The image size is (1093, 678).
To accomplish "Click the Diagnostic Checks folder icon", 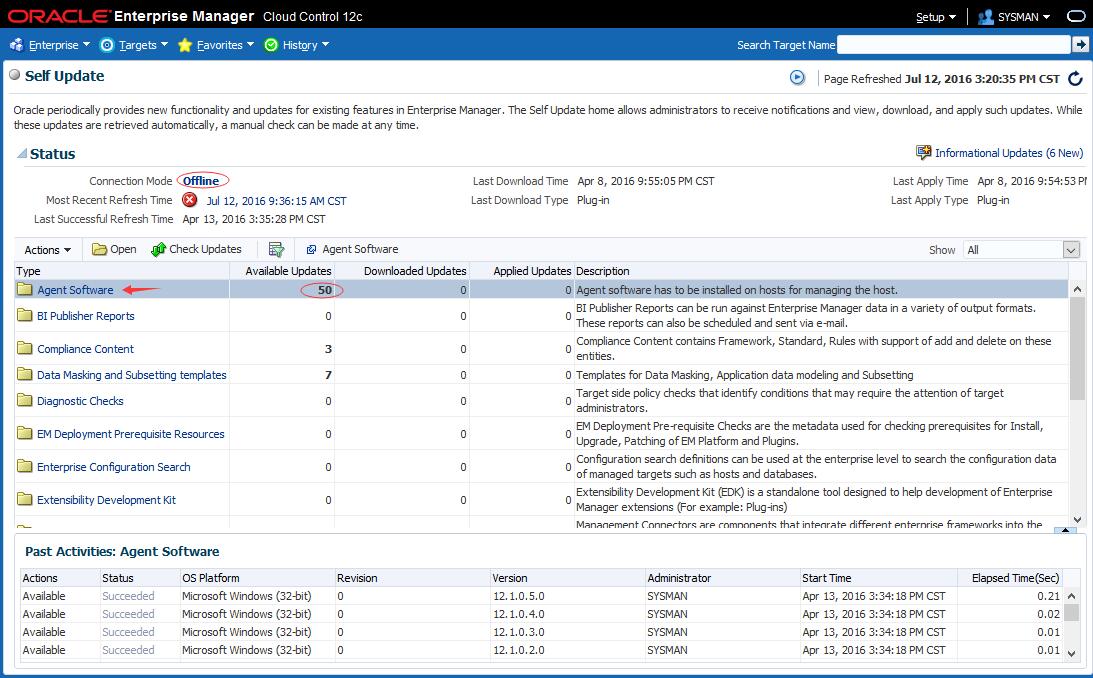I will (25, 400).
